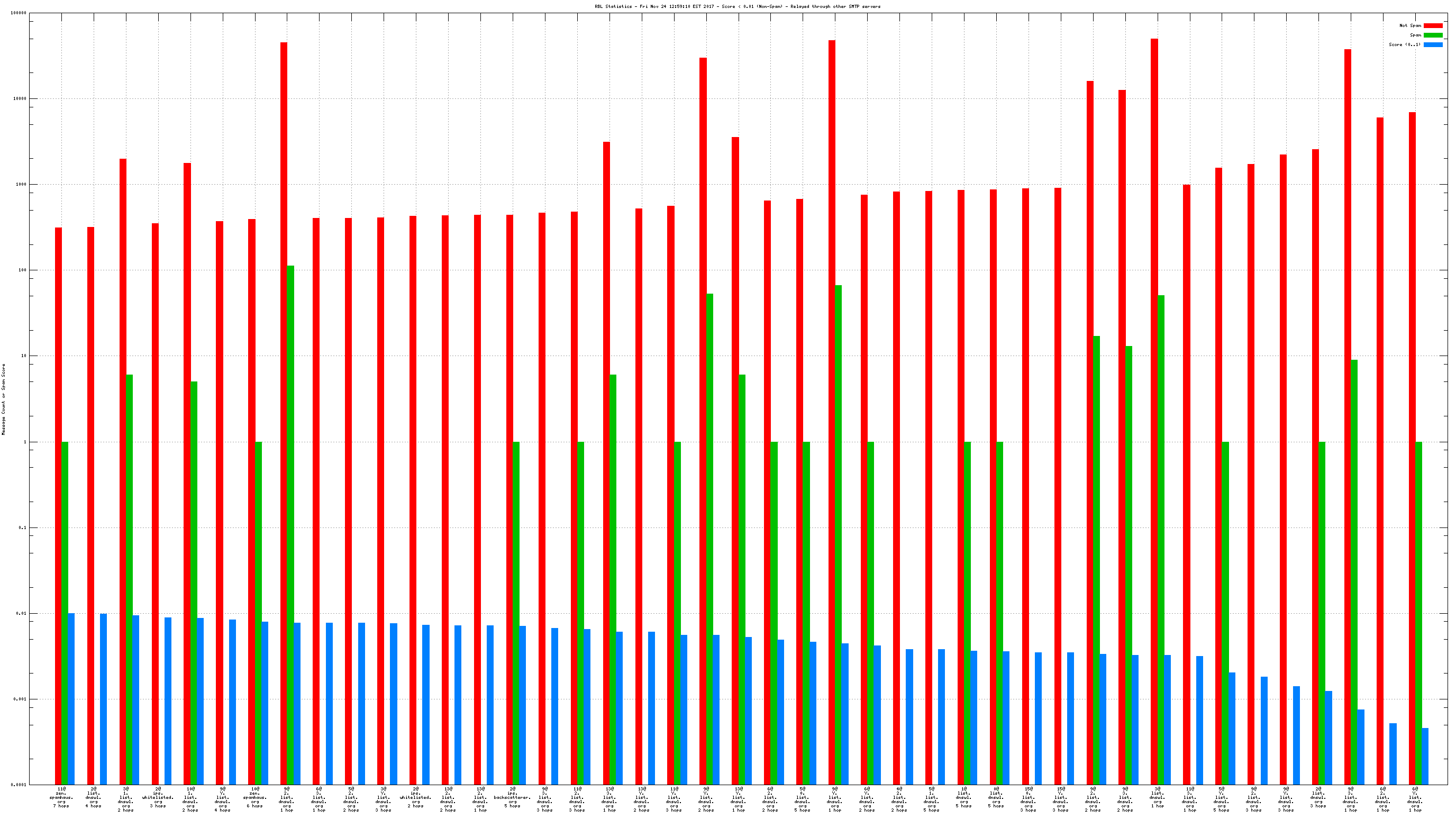Select the 'Score (0..1)' legend text
The image size is (1456, 819).
tap(1404, 44)
